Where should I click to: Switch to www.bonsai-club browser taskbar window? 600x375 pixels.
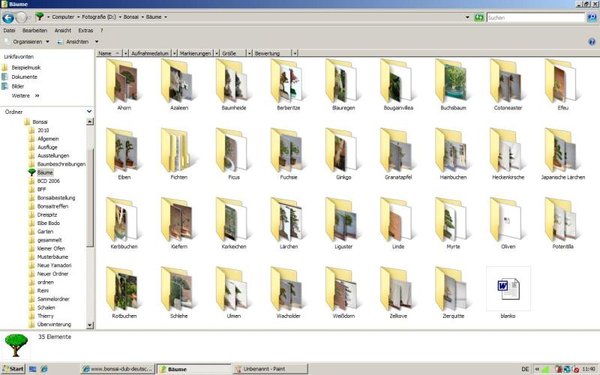point(117,369)
